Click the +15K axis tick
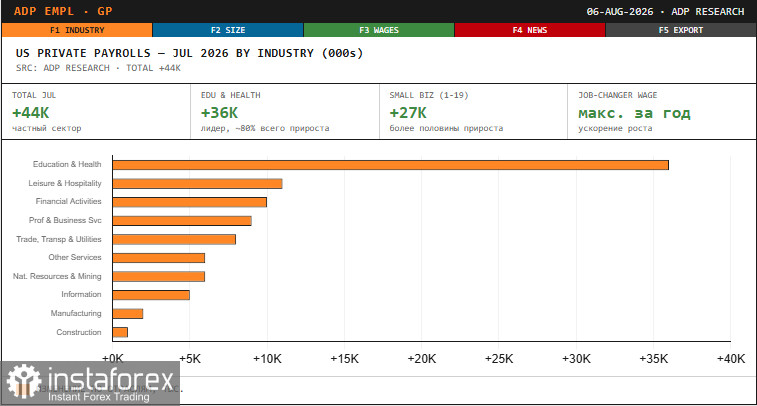 click(344, 359)
